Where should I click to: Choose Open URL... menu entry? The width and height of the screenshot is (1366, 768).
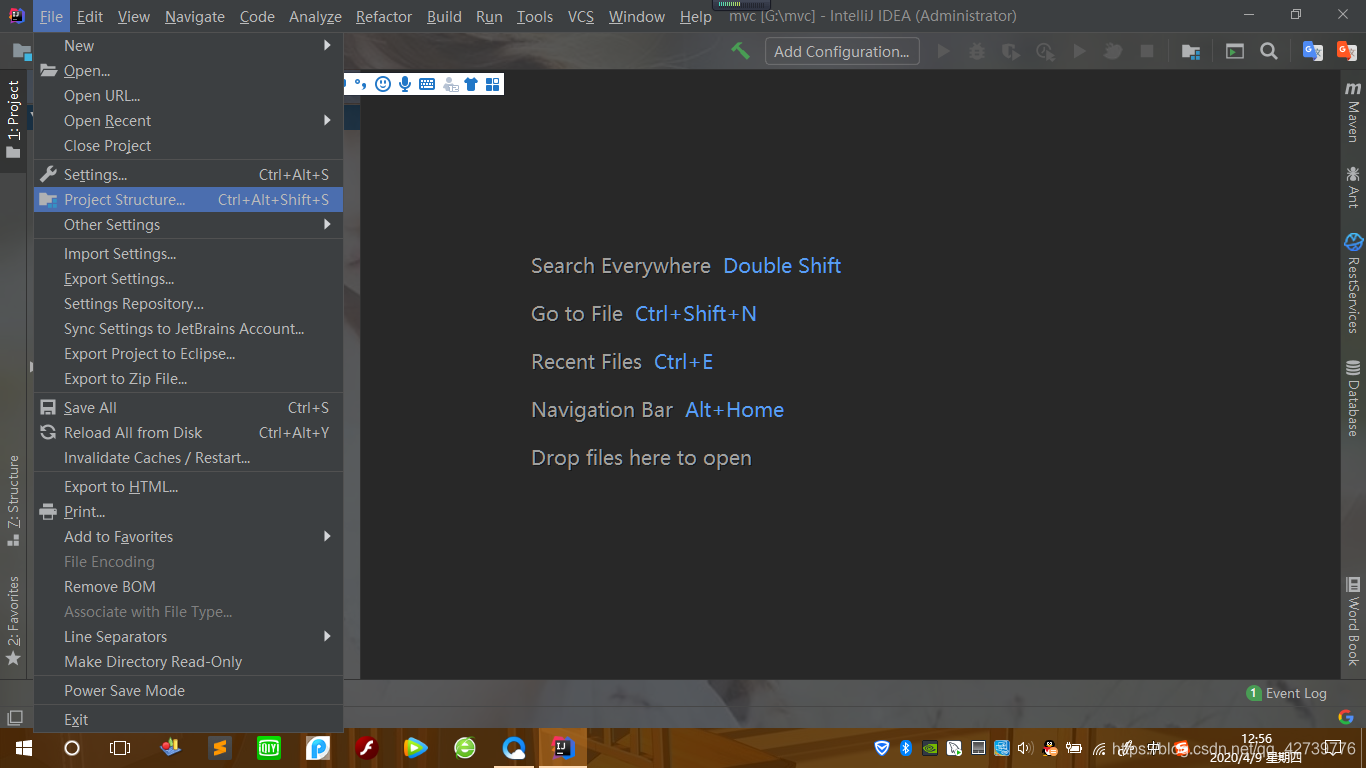[x=188, y=95]
